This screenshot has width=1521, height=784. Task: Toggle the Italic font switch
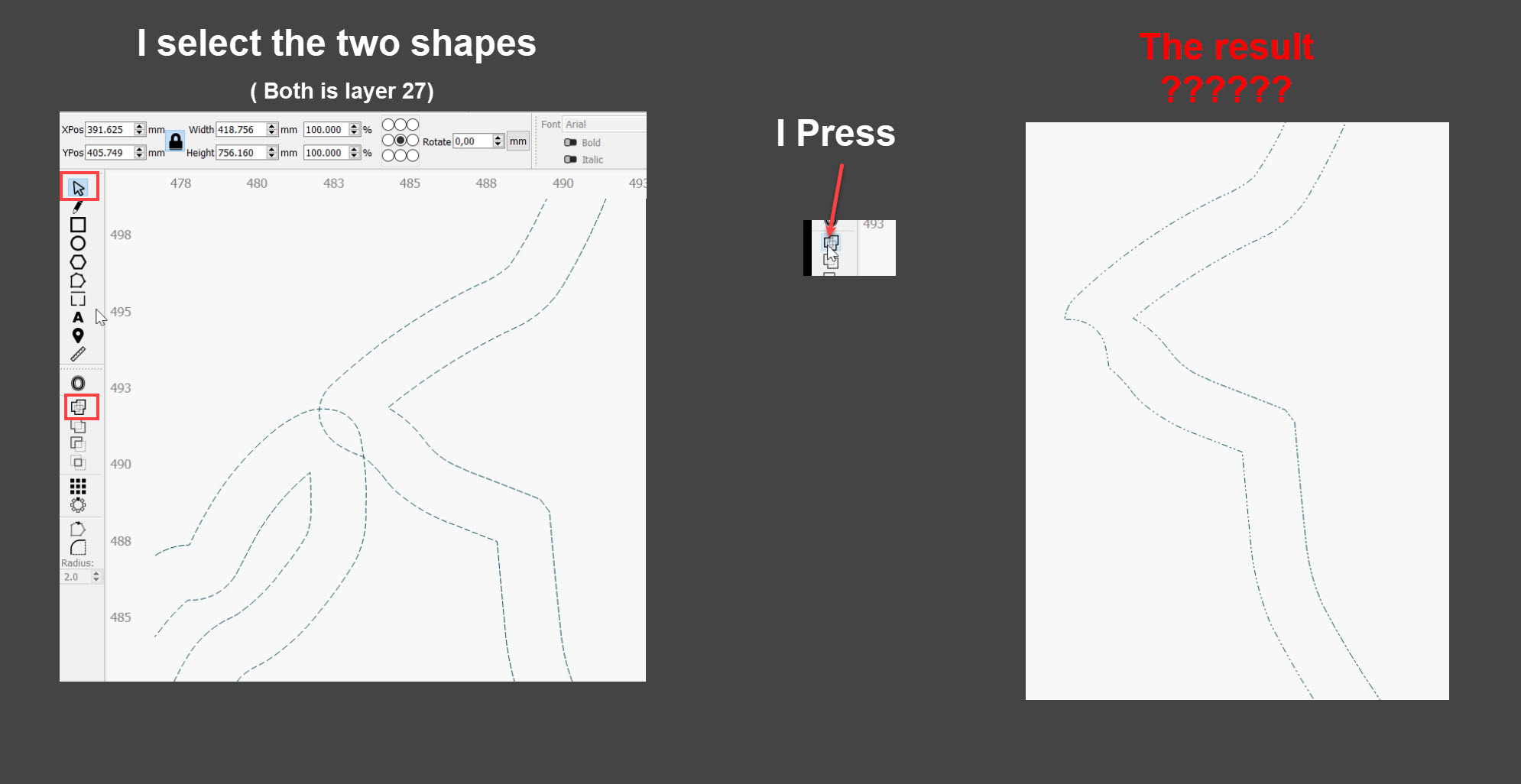(570, 159)
